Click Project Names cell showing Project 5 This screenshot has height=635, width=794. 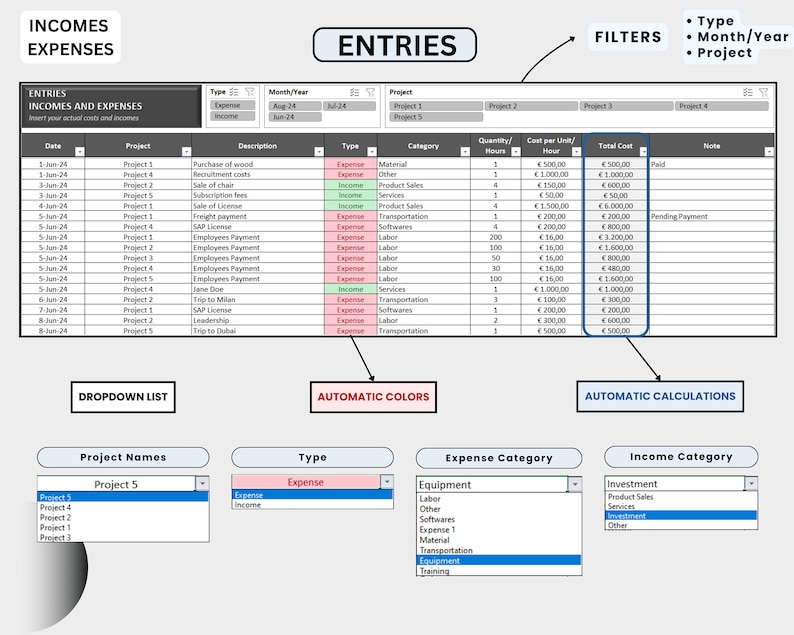116,484
